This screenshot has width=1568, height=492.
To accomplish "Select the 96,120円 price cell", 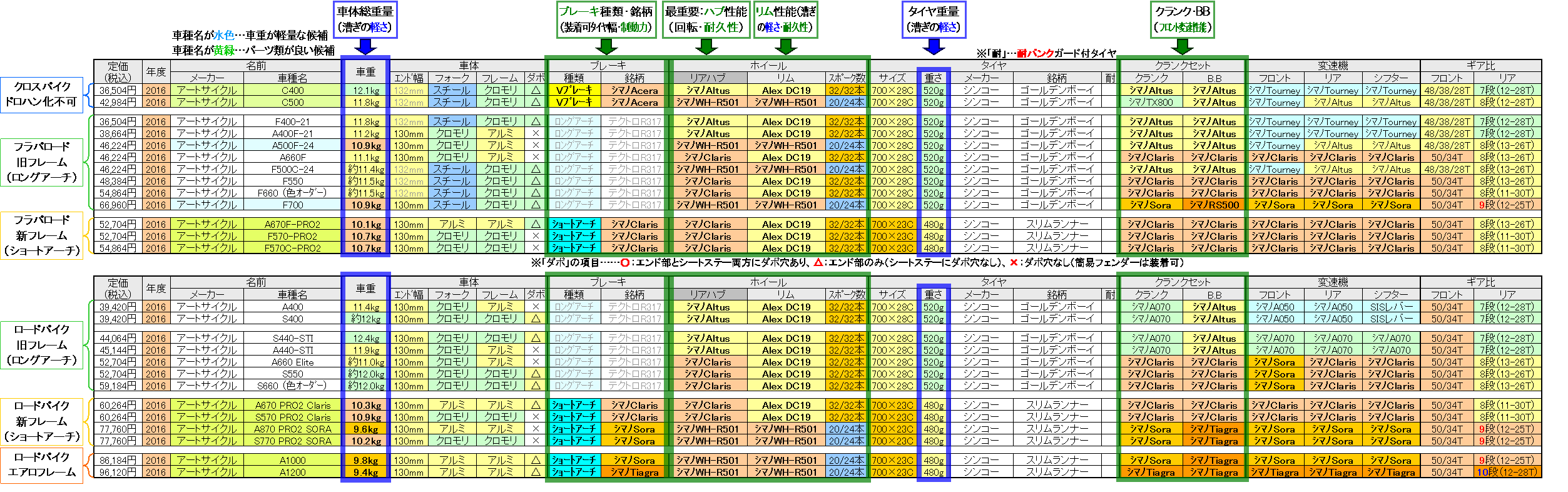I will 118,472.
